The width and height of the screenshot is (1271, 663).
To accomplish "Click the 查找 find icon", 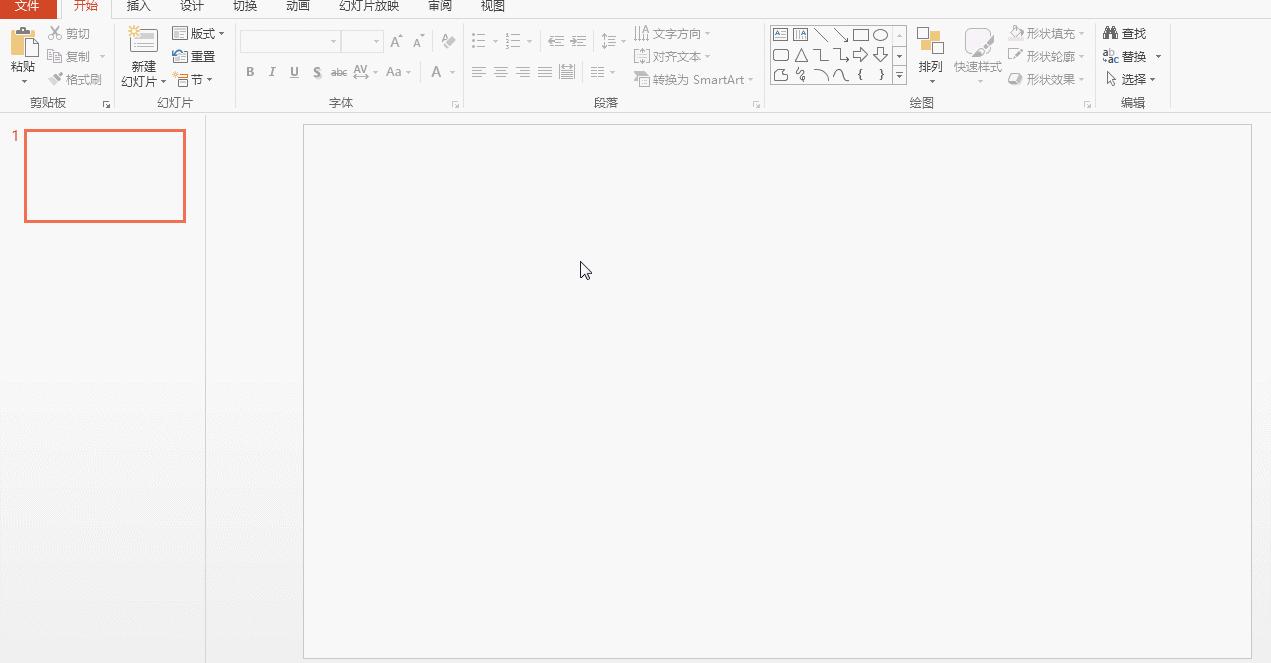I will [1130, 32].
